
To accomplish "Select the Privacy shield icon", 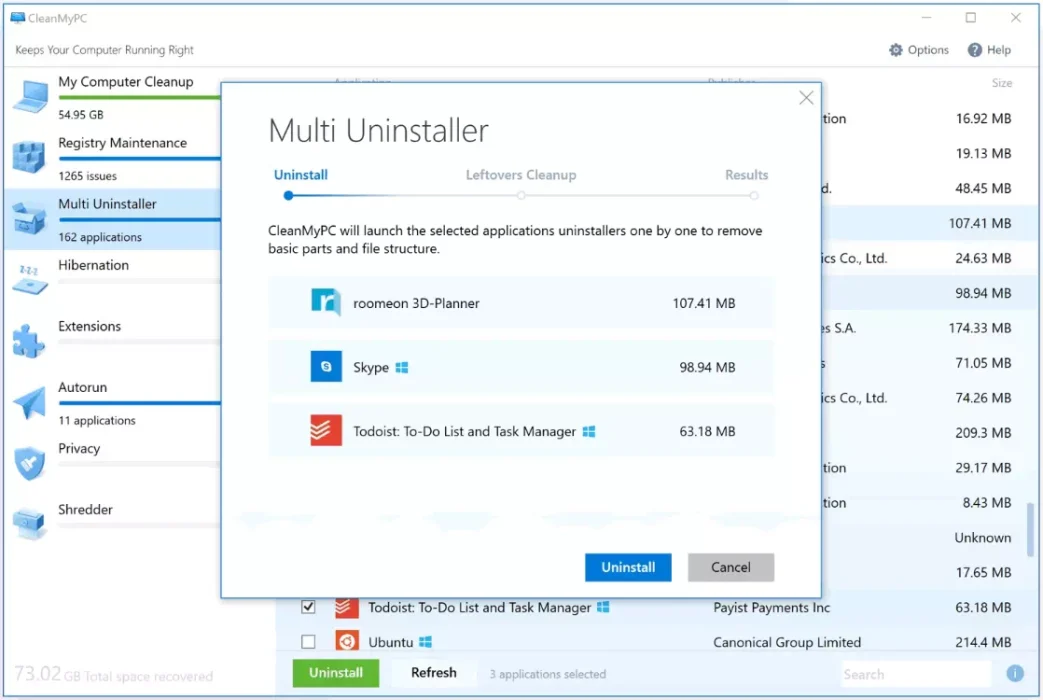I will pos(29,463).
